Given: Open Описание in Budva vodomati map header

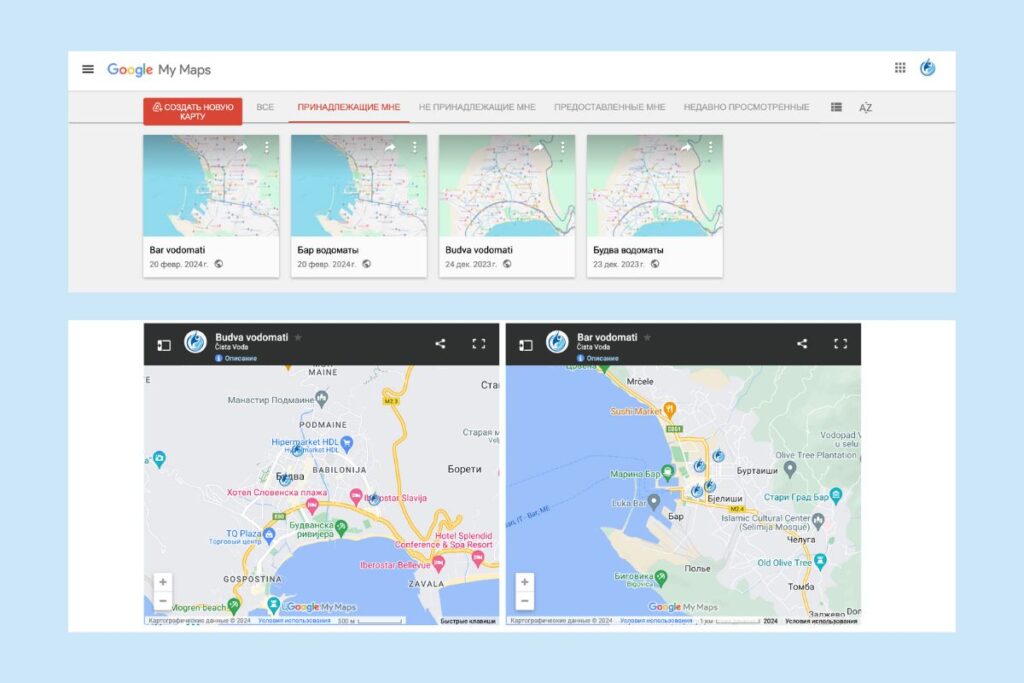Looking at the screenshot, I should tap(236, 358).
